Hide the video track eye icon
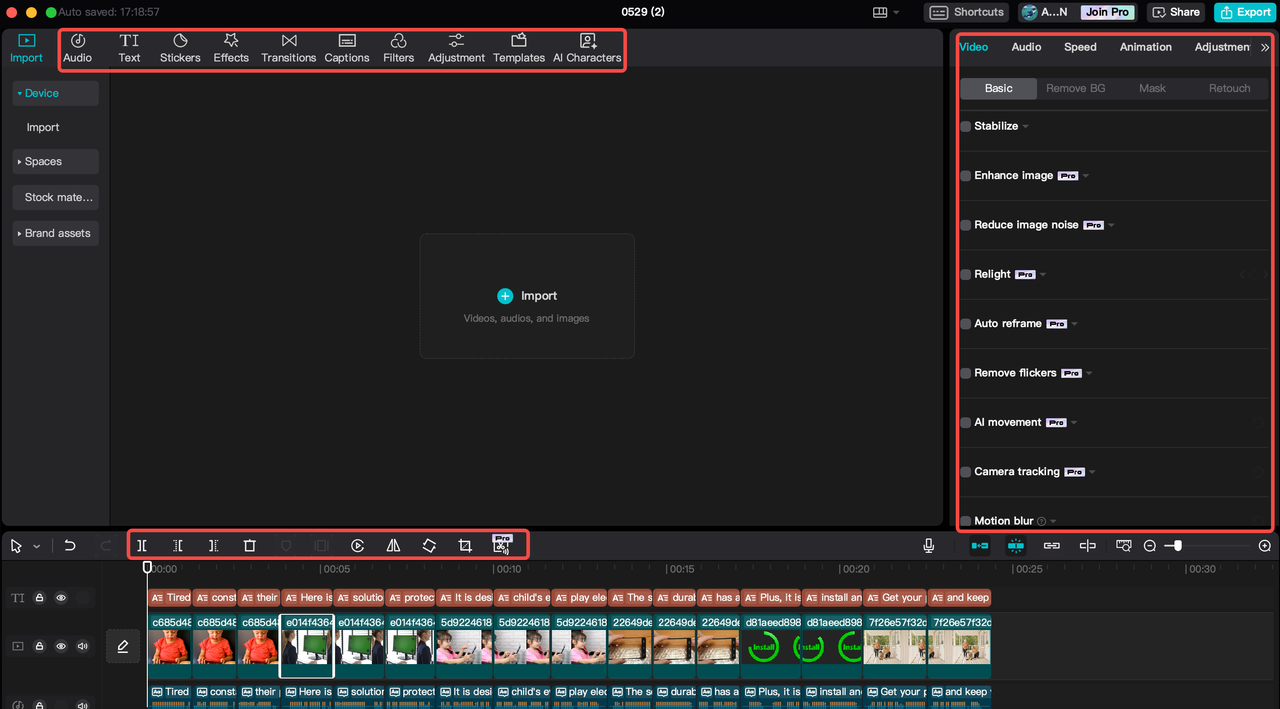The width and height of the screenshot is (1280, 709). [x=61, y=647]
